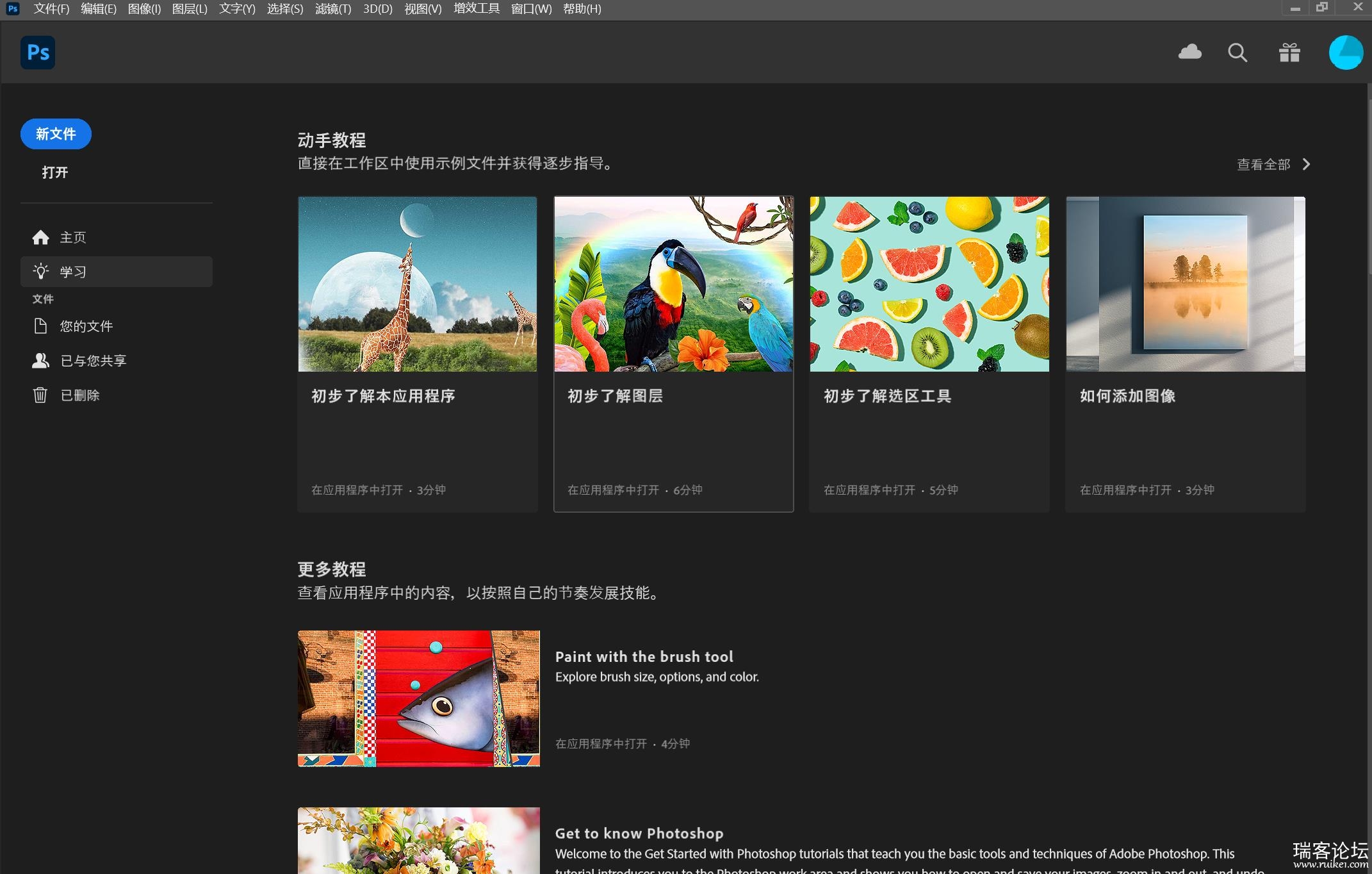Open the 选择(S) menu
Viewport: 1372px width, 874px height.
pyautogui.click(x=285, y=9)
